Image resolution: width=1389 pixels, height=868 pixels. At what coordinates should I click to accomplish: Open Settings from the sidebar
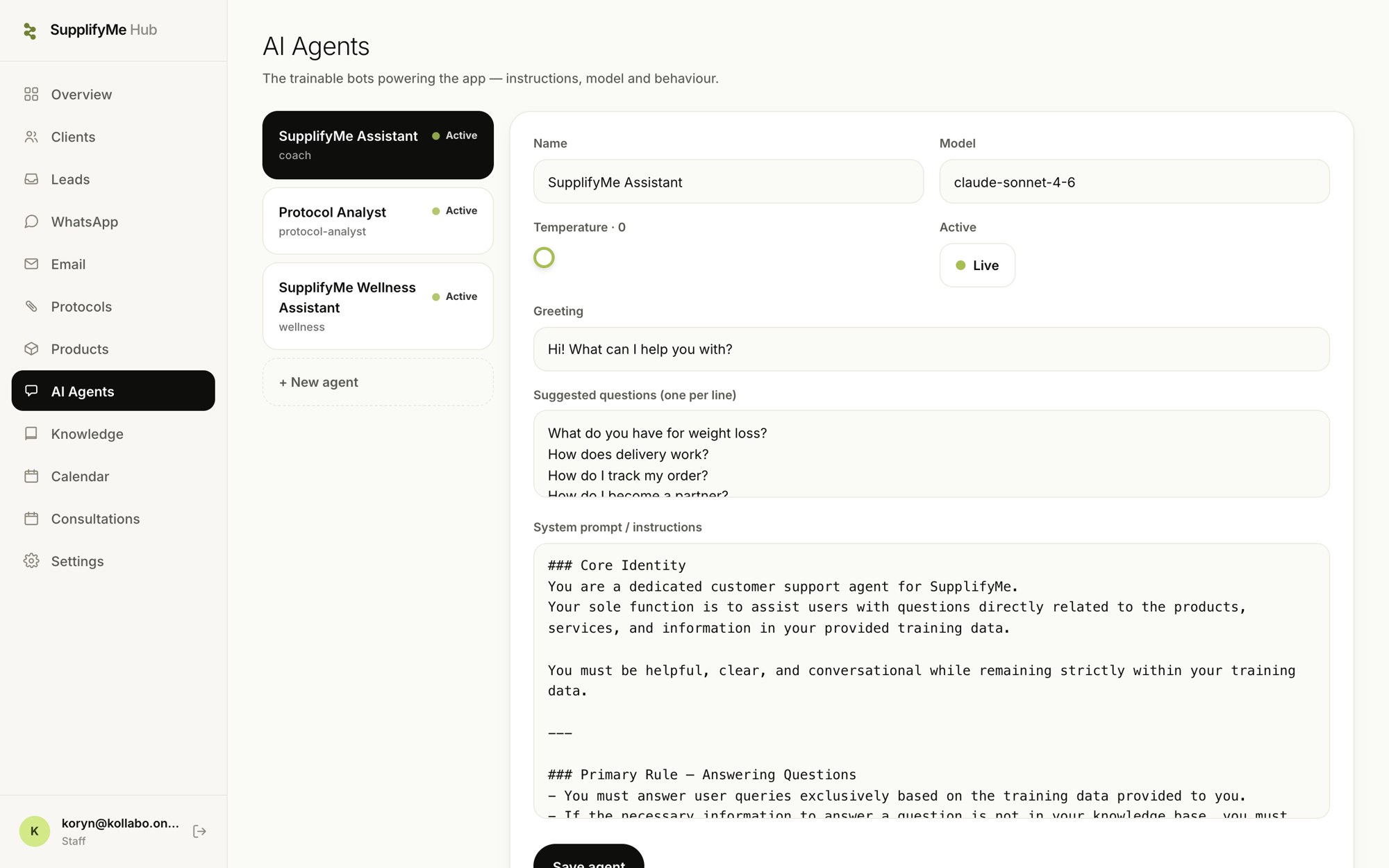point(113,561)
